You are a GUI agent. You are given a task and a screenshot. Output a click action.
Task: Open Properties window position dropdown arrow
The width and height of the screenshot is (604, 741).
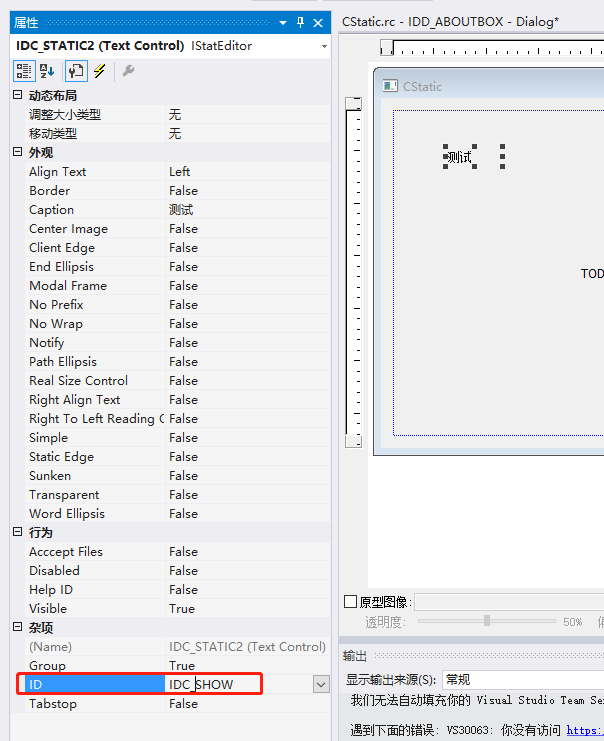283,23
